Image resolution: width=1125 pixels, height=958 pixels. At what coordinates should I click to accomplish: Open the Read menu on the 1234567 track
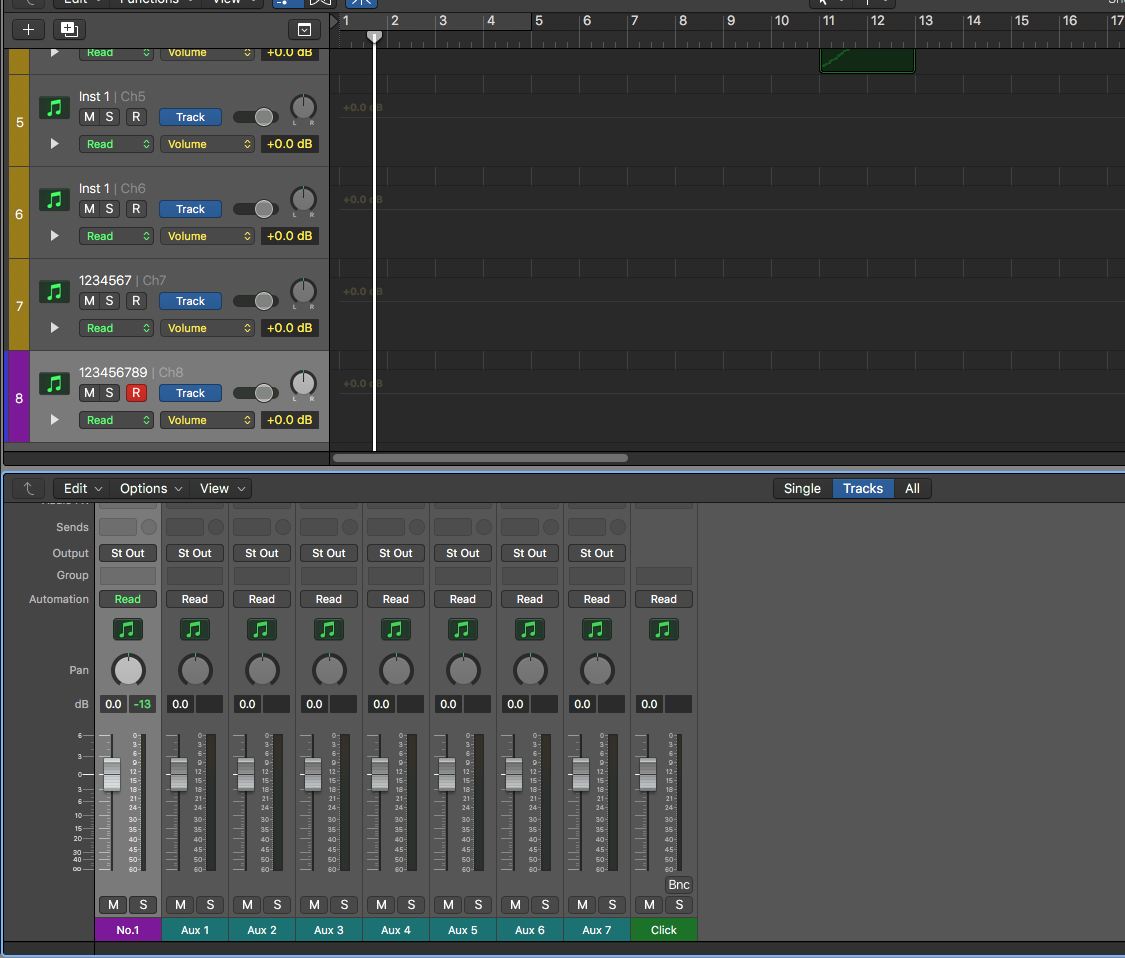[116, 328]
